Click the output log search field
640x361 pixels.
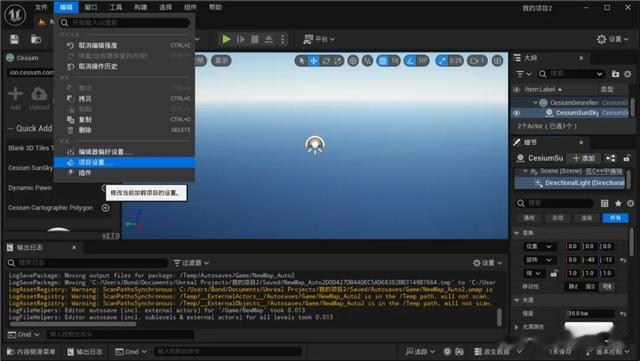88,263
